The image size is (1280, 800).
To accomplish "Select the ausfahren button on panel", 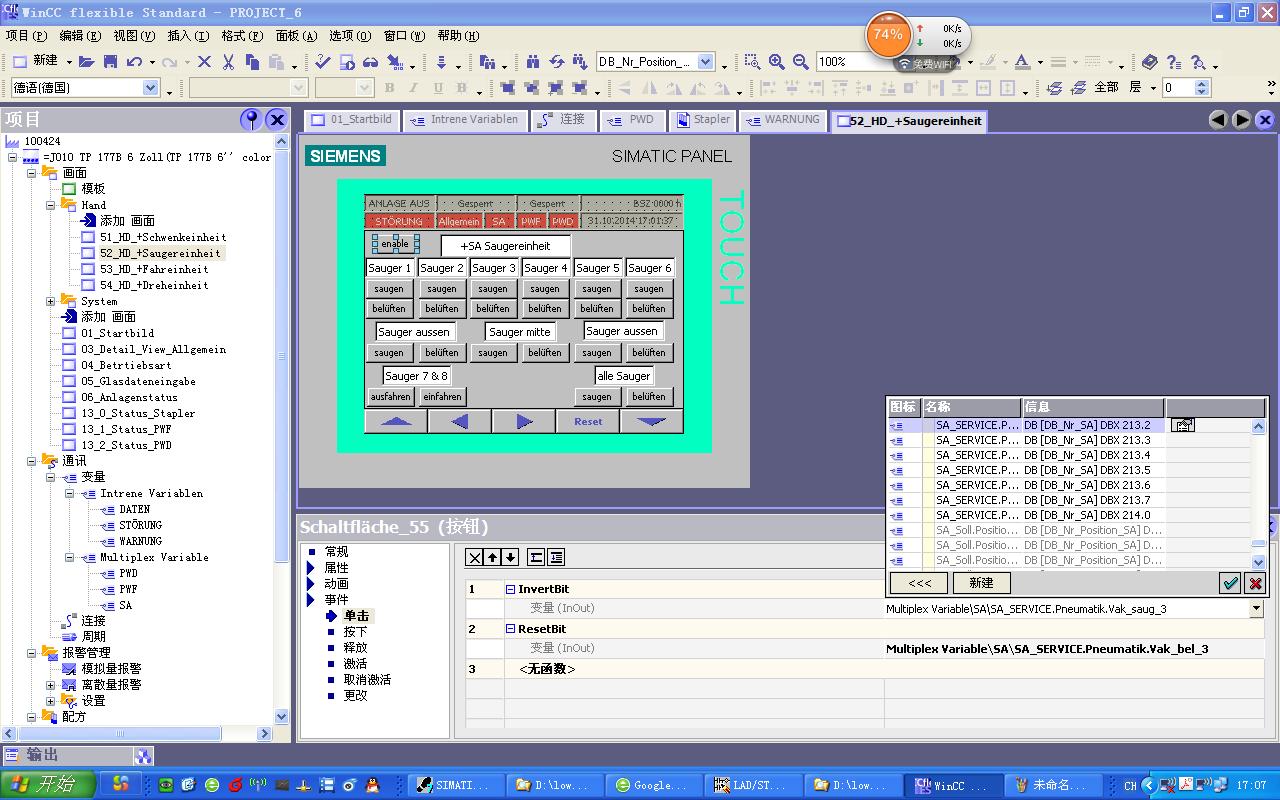I will click(390, 397).
